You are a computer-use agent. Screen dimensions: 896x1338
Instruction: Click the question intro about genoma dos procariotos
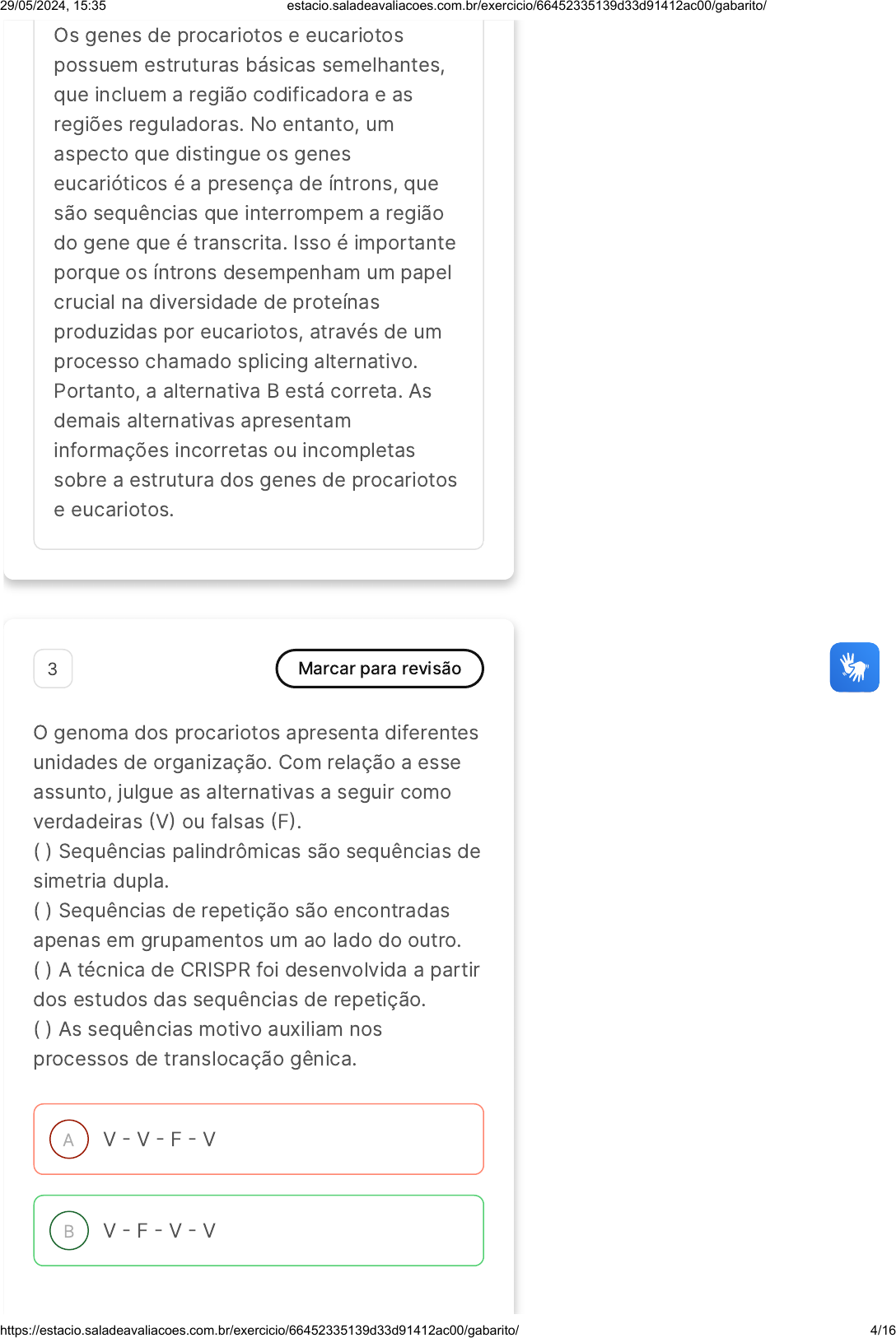coord(256,776)
